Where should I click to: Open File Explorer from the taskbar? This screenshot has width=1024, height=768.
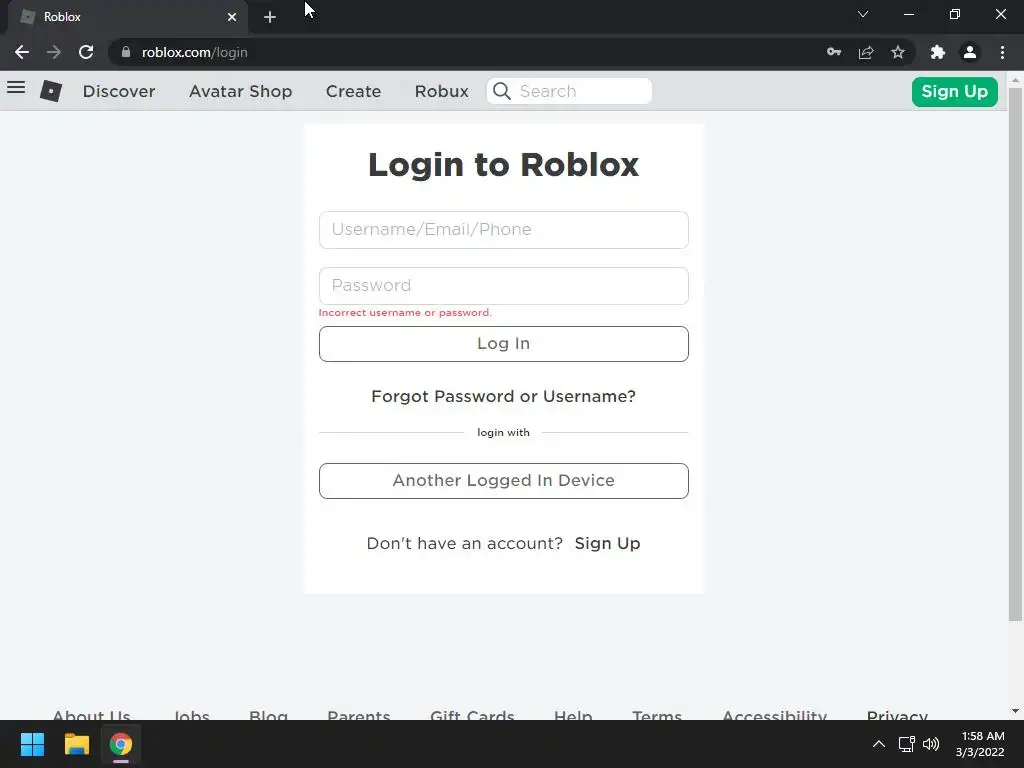point(76,744)
